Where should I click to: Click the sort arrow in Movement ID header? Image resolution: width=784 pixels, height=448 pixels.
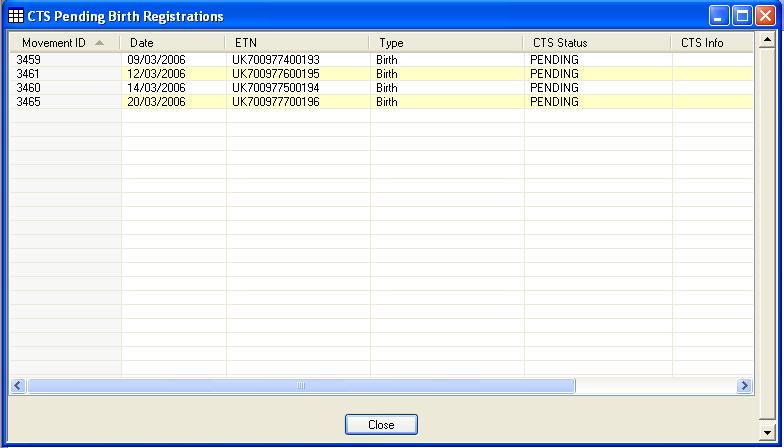tap(99, 43)
